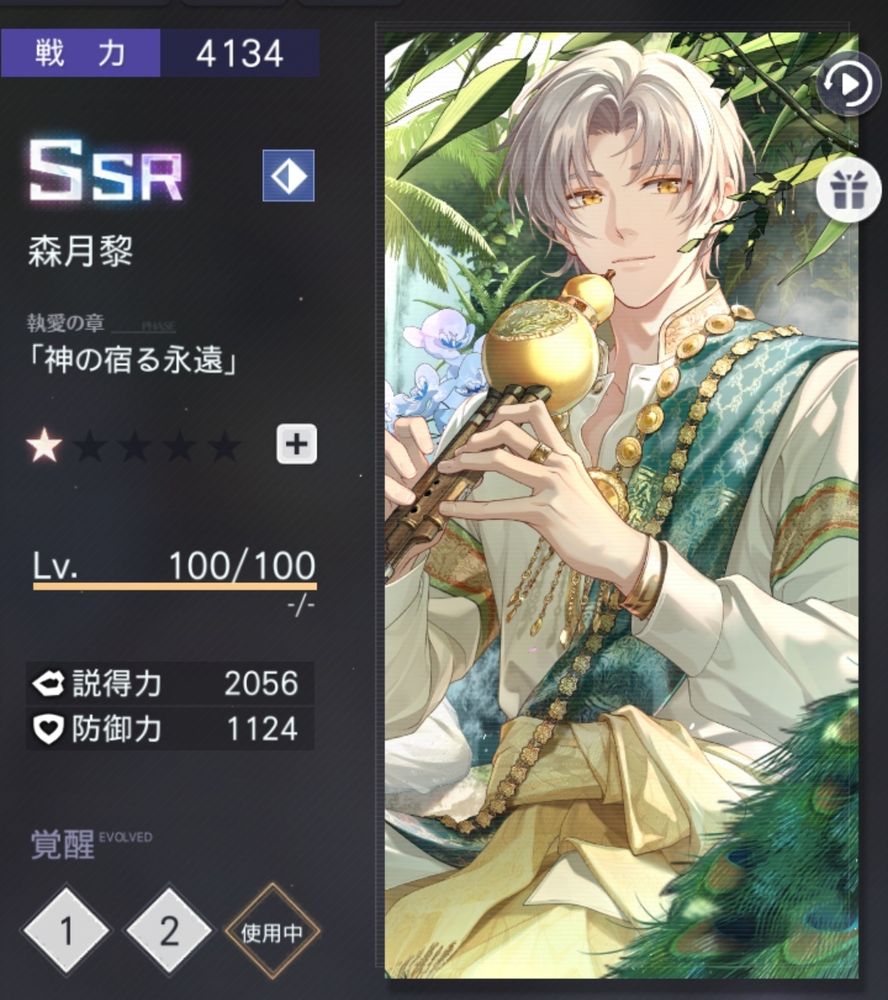Click the last empty star slot
The height and width of the screenshot is (1000, 888).
(225, 445)
